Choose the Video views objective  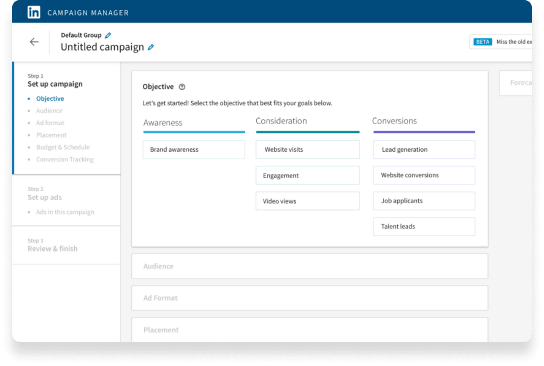tap(308, 201)
